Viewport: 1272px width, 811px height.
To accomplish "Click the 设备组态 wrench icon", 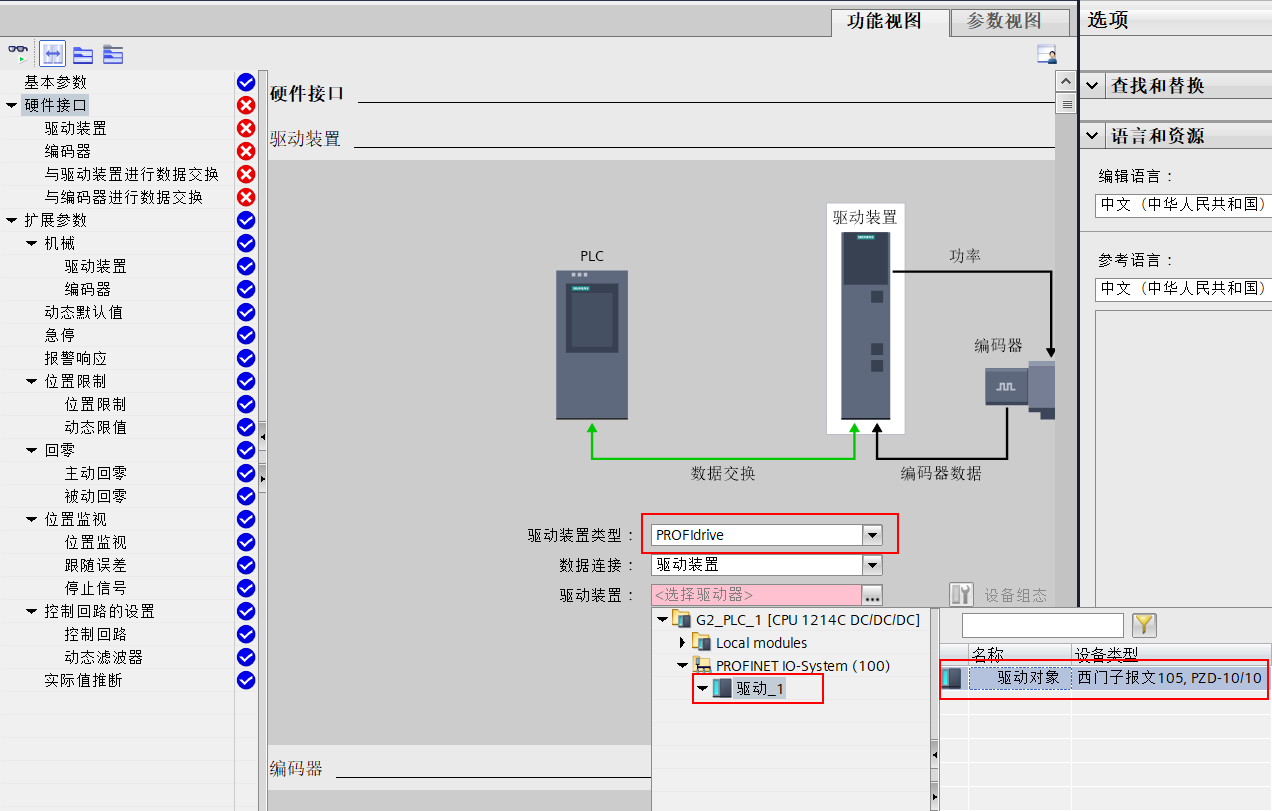I will [x=960, y=594].
